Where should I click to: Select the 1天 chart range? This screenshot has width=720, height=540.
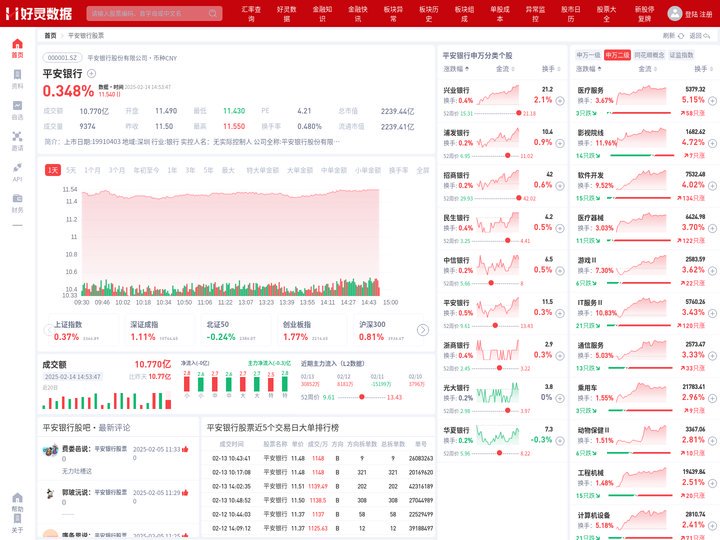click(x=53, y=170)
